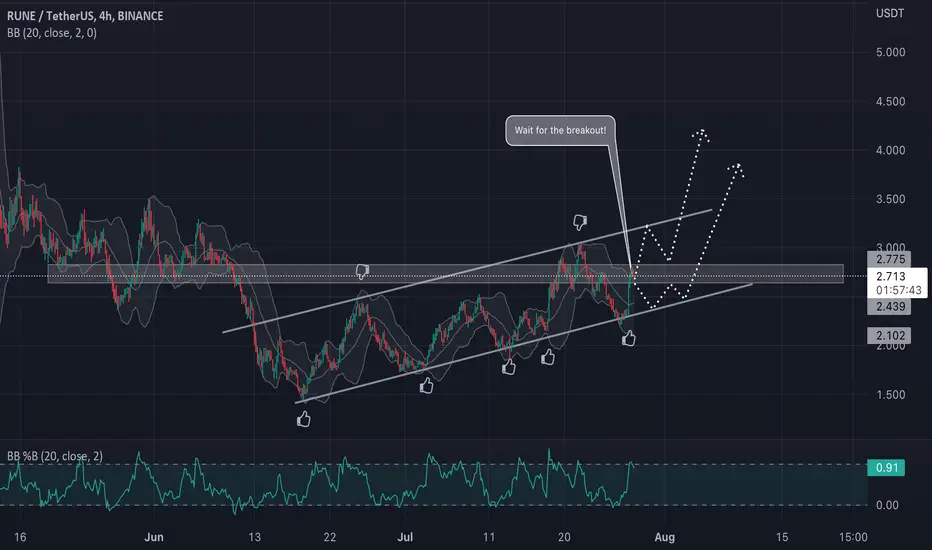The image size is (932, 550).
Task: Click the 11 date label on the time axis
Action: pyautogui.click(x=489, y=537)
